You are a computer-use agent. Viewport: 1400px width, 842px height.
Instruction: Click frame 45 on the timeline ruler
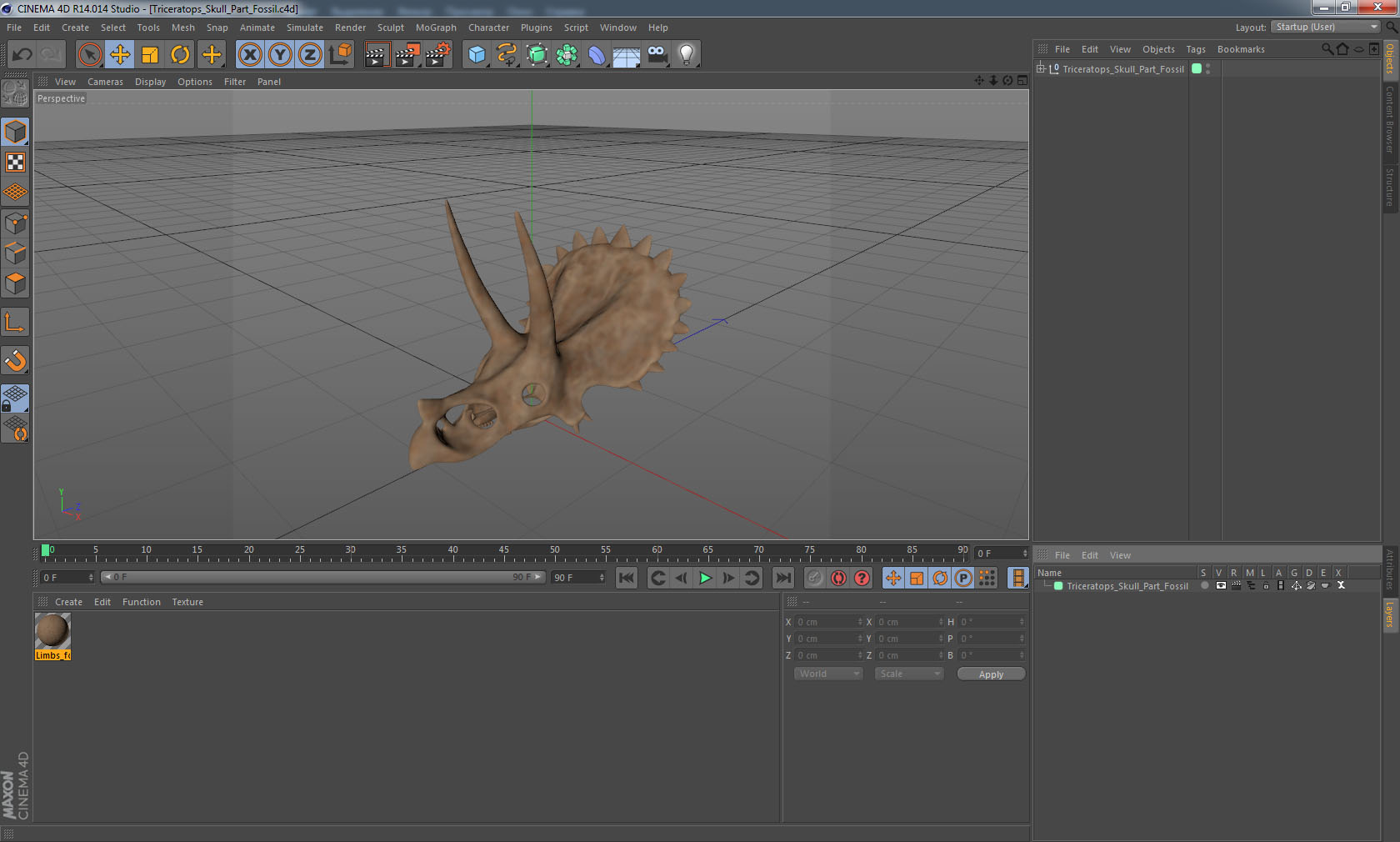click(503, 550)
